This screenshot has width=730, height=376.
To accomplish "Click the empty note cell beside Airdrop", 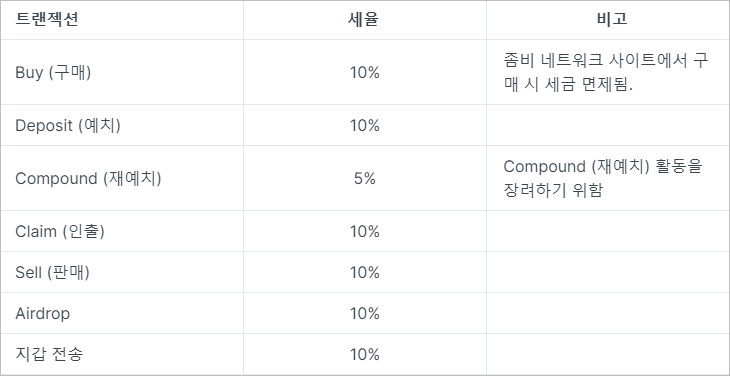I will [x=608, y=313].
